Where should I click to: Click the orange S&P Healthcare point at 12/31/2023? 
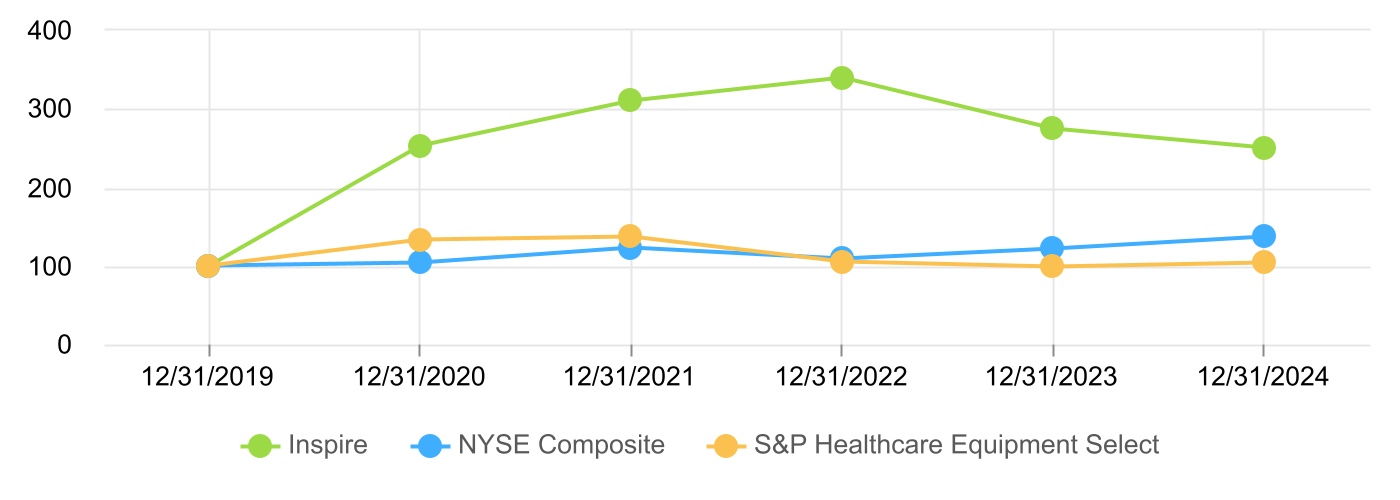(x=1052, y=266)
